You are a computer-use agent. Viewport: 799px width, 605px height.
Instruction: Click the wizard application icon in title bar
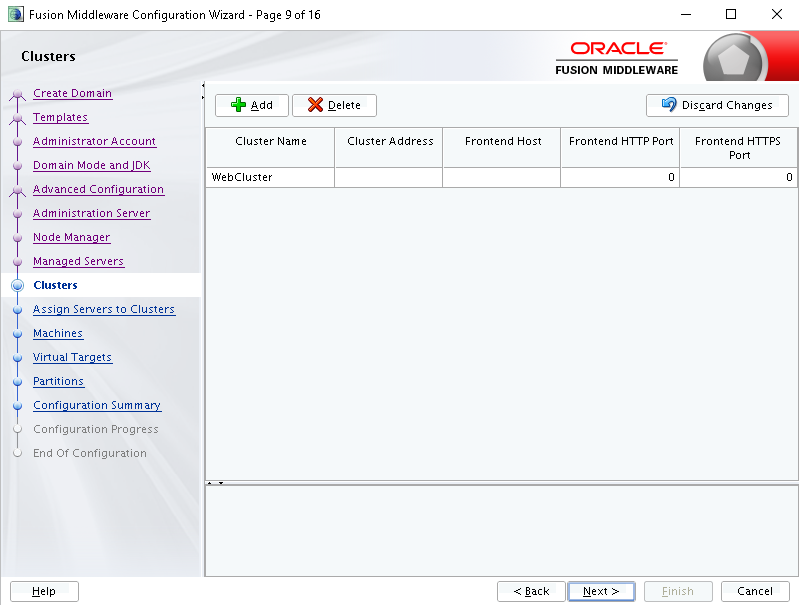click(x=16, y=14)
